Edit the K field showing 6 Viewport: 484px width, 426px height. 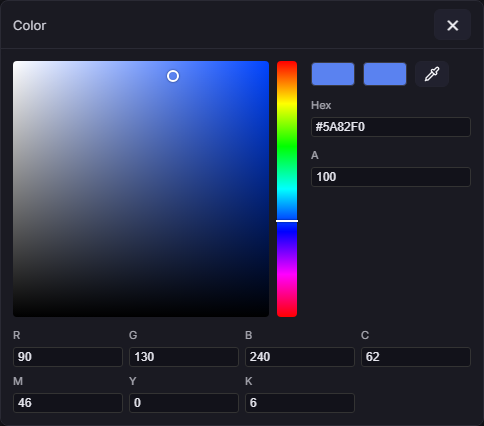(300, 403)
